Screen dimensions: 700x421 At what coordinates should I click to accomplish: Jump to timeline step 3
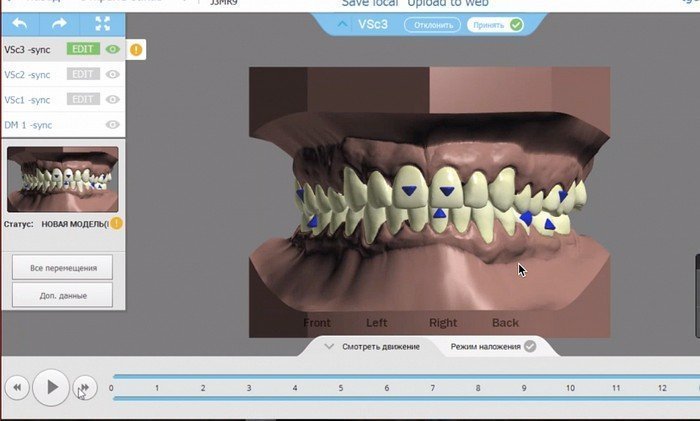pyautogui.click(x=249, y=388)
